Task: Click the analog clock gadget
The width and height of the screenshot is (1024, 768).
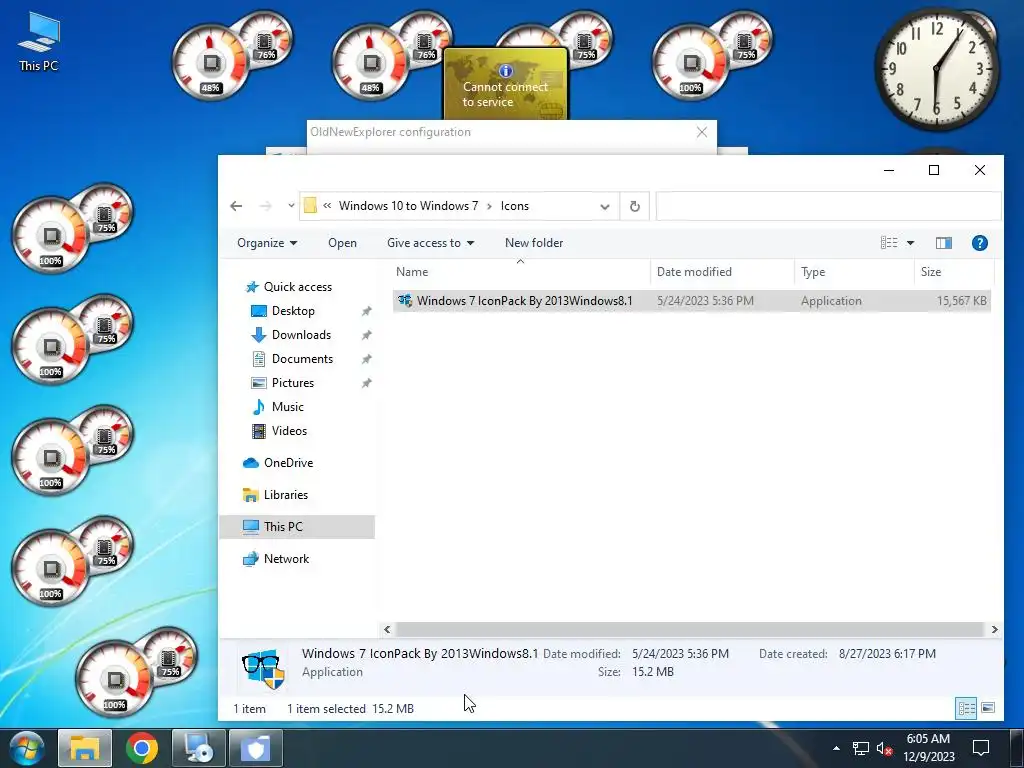Action: pyautogui.click(x=936, y=69)
